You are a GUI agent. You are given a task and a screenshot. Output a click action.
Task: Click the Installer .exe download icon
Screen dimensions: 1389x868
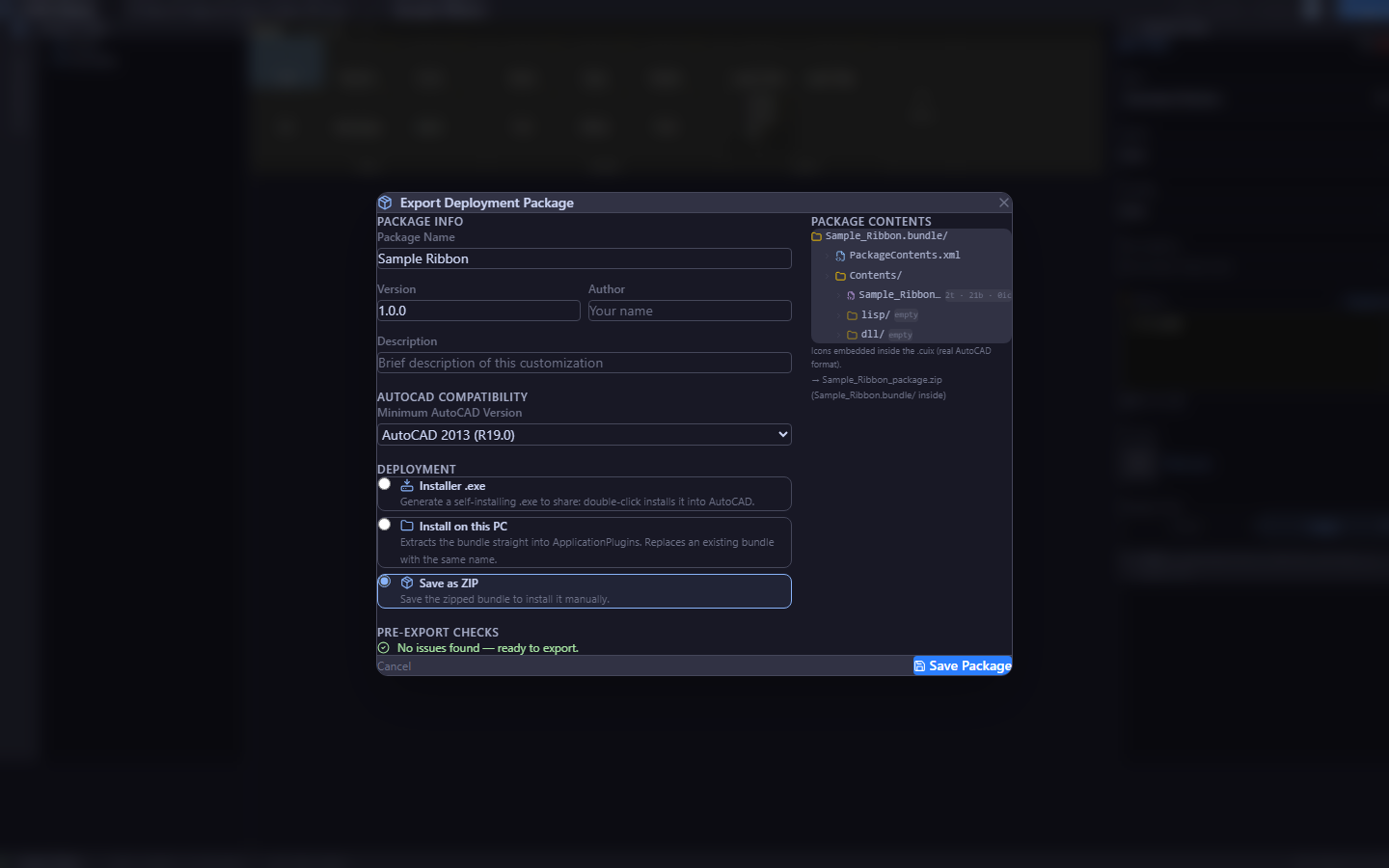point(407,486)
